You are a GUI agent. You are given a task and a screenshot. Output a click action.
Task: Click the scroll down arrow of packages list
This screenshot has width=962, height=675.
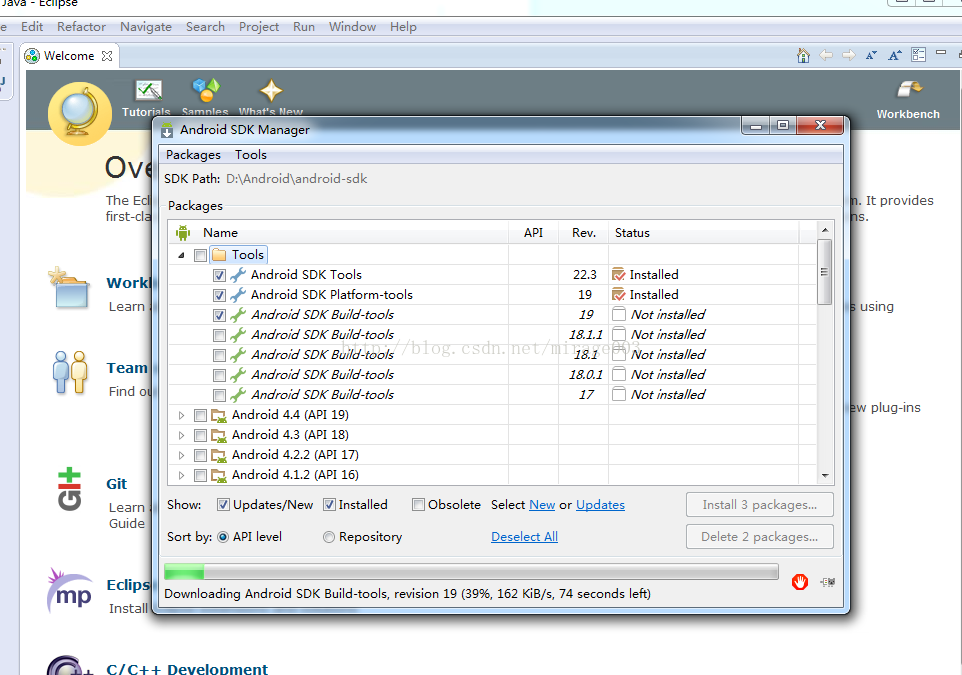[x=825, y=476]
